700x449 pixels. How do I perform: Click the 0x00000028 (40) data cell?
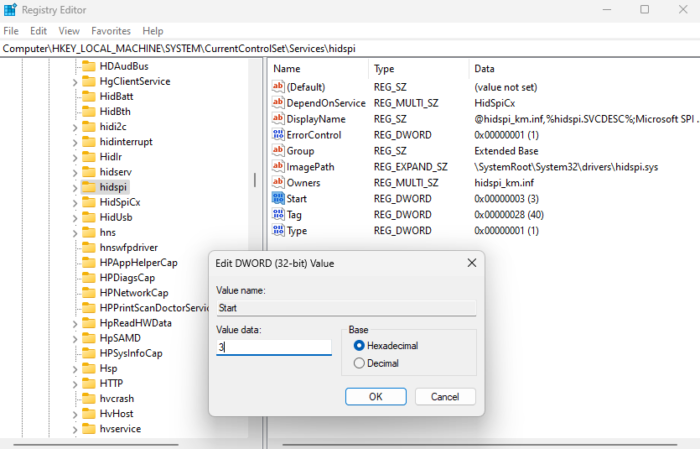click(x=509, y=215)
